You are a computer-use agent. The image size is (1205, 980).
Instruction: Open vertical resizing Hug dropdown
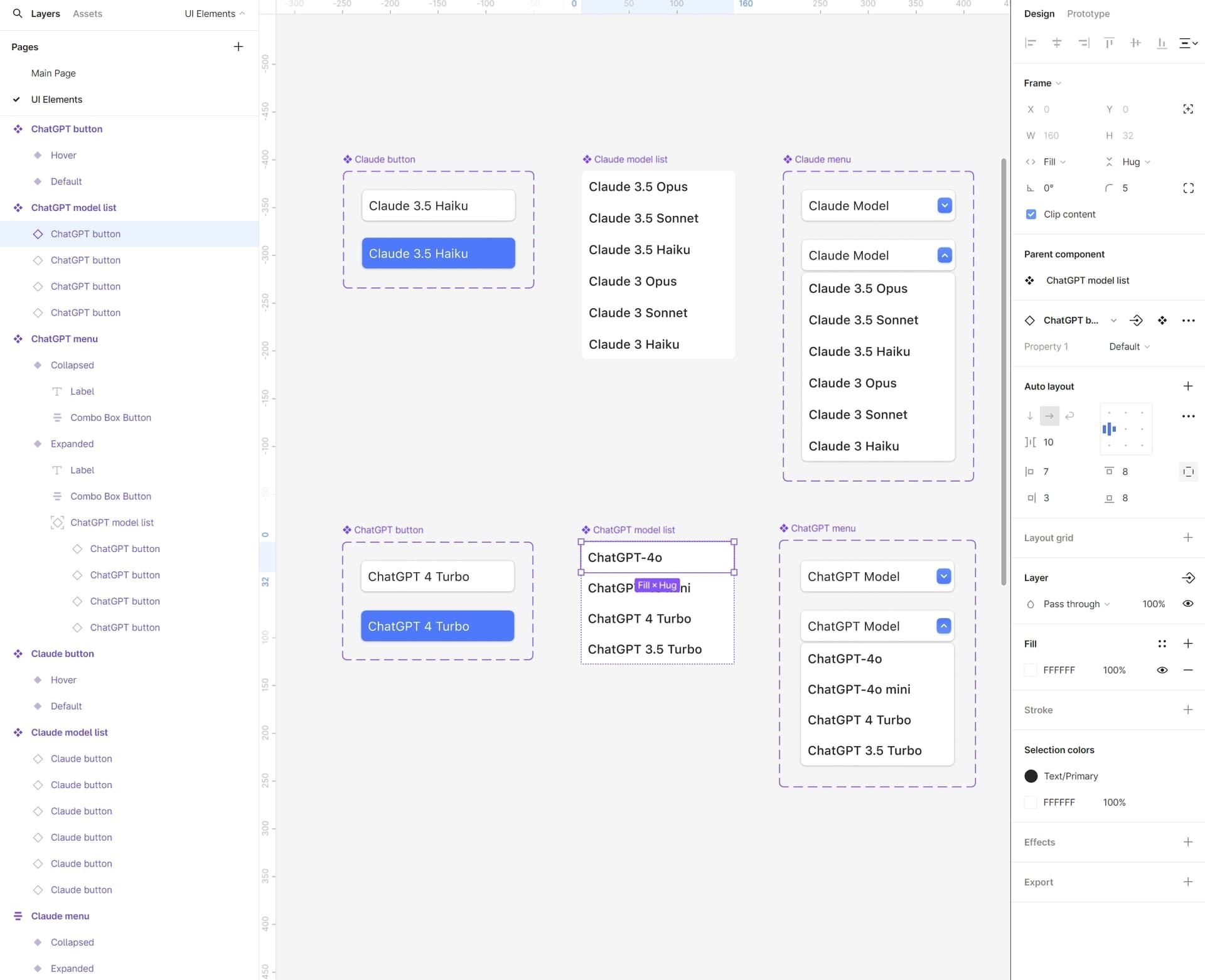pos(1136,162)
